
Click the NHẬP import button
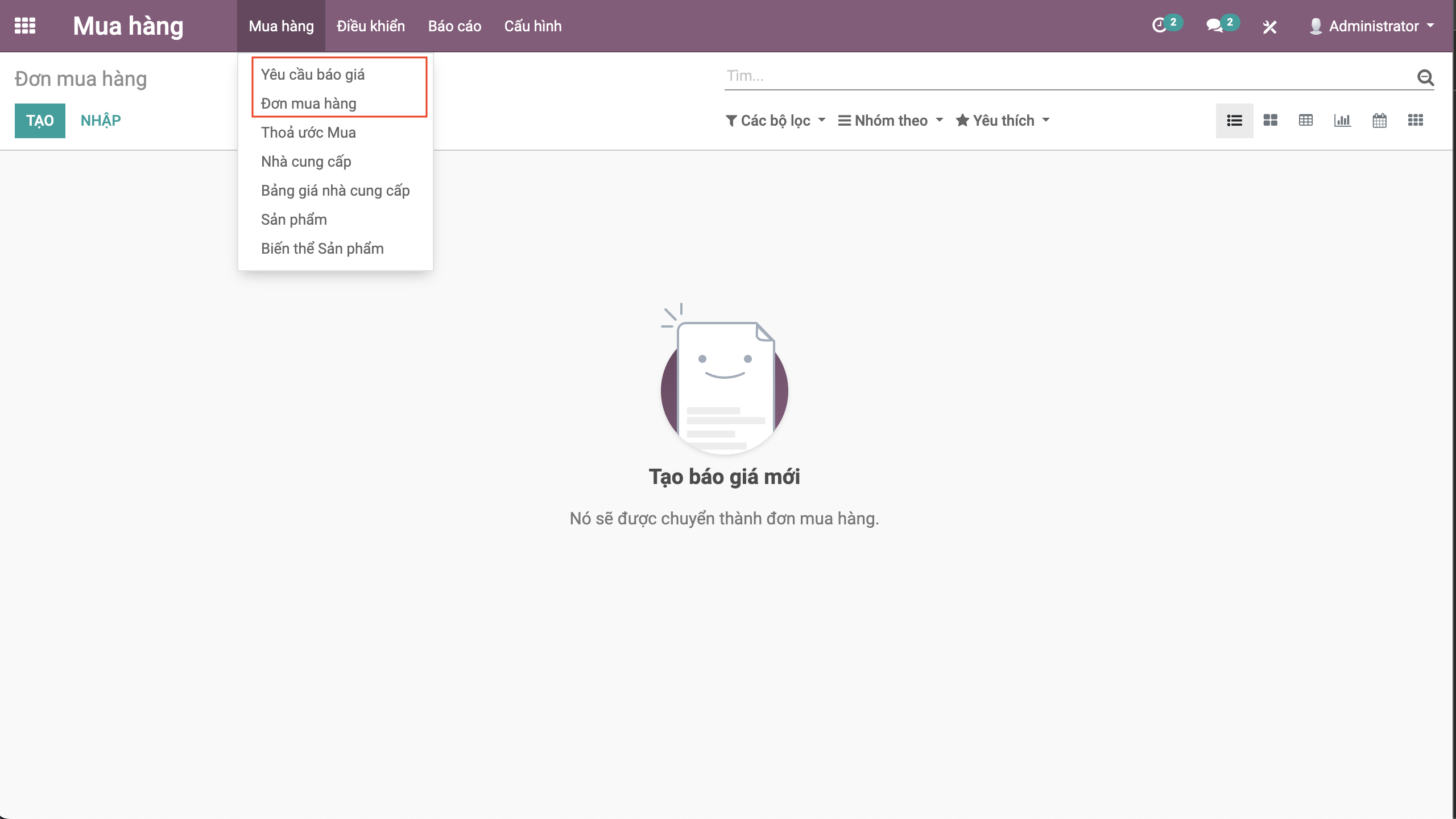pos(101,121)
